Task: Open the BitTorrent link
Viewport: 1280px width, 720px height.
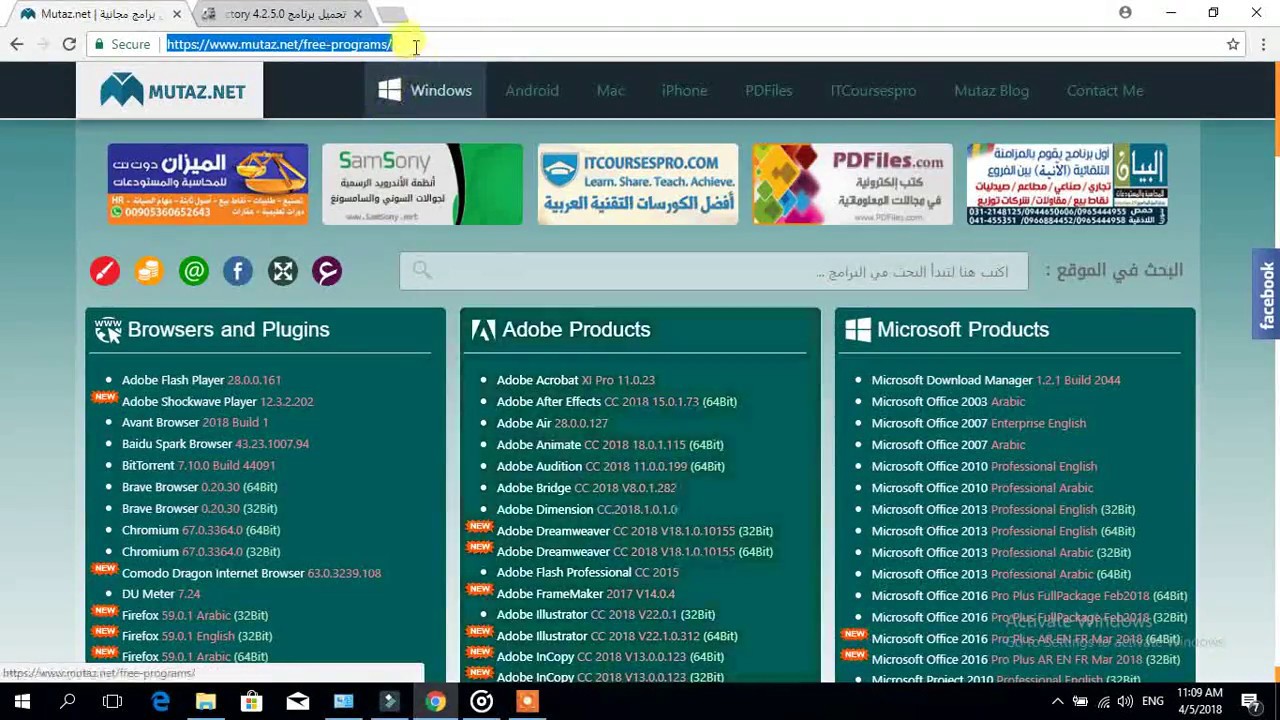Action: 198,465
